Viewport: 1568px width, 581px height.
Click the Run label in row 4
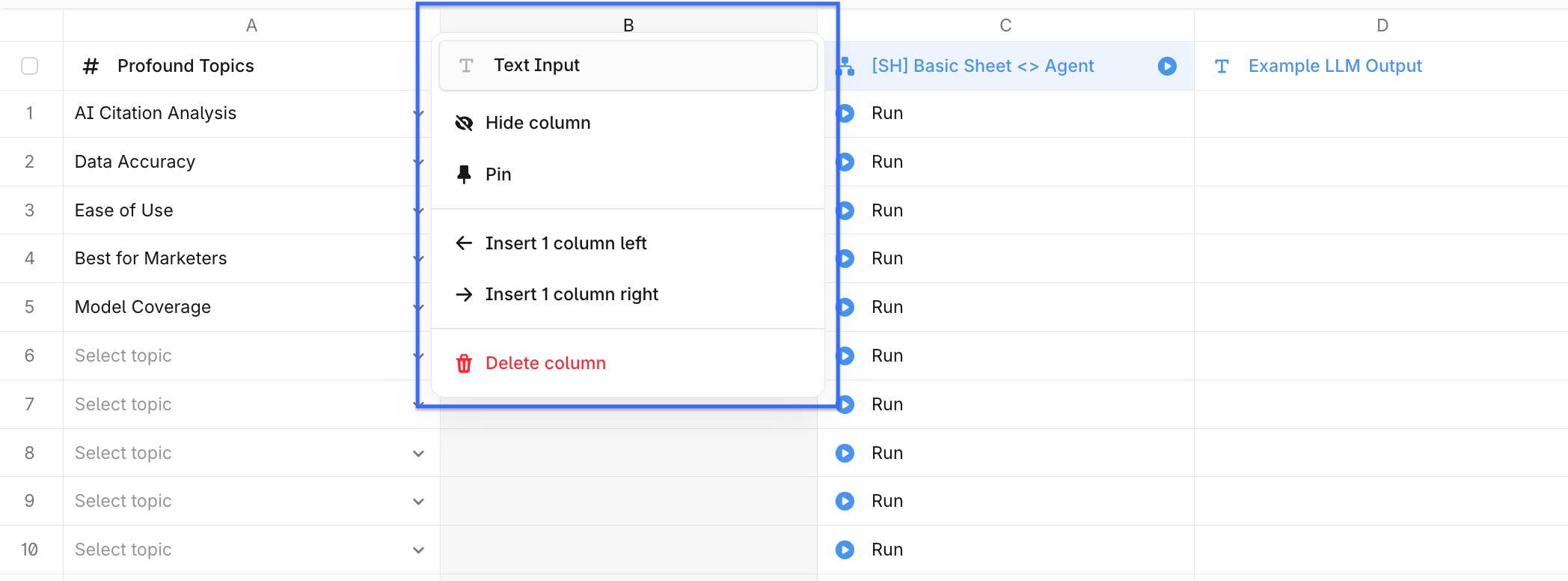click(887, 258)
